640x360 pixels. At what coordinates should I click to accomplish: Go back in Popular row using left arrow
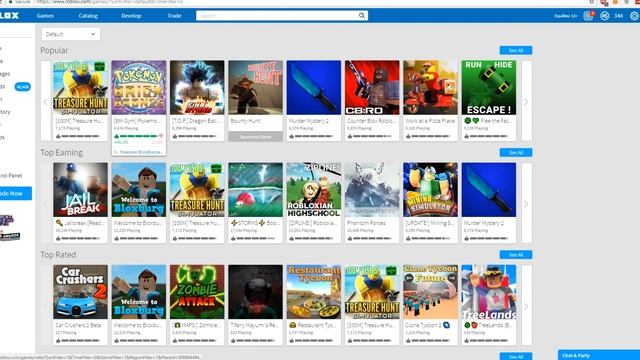tap(46, 102)
